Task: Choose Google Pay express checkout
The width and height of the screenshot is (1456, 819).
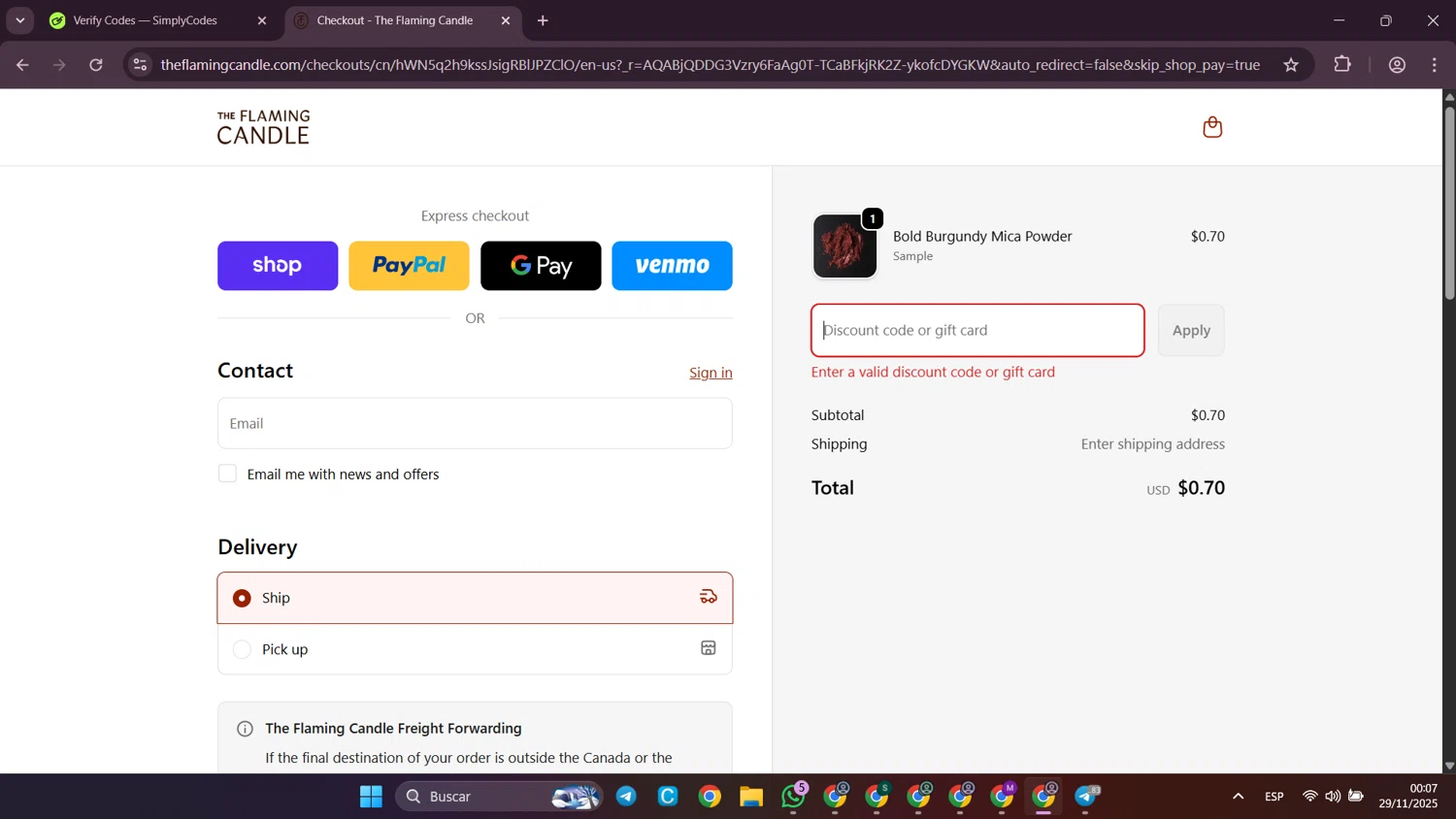Action: pos(541,266)
